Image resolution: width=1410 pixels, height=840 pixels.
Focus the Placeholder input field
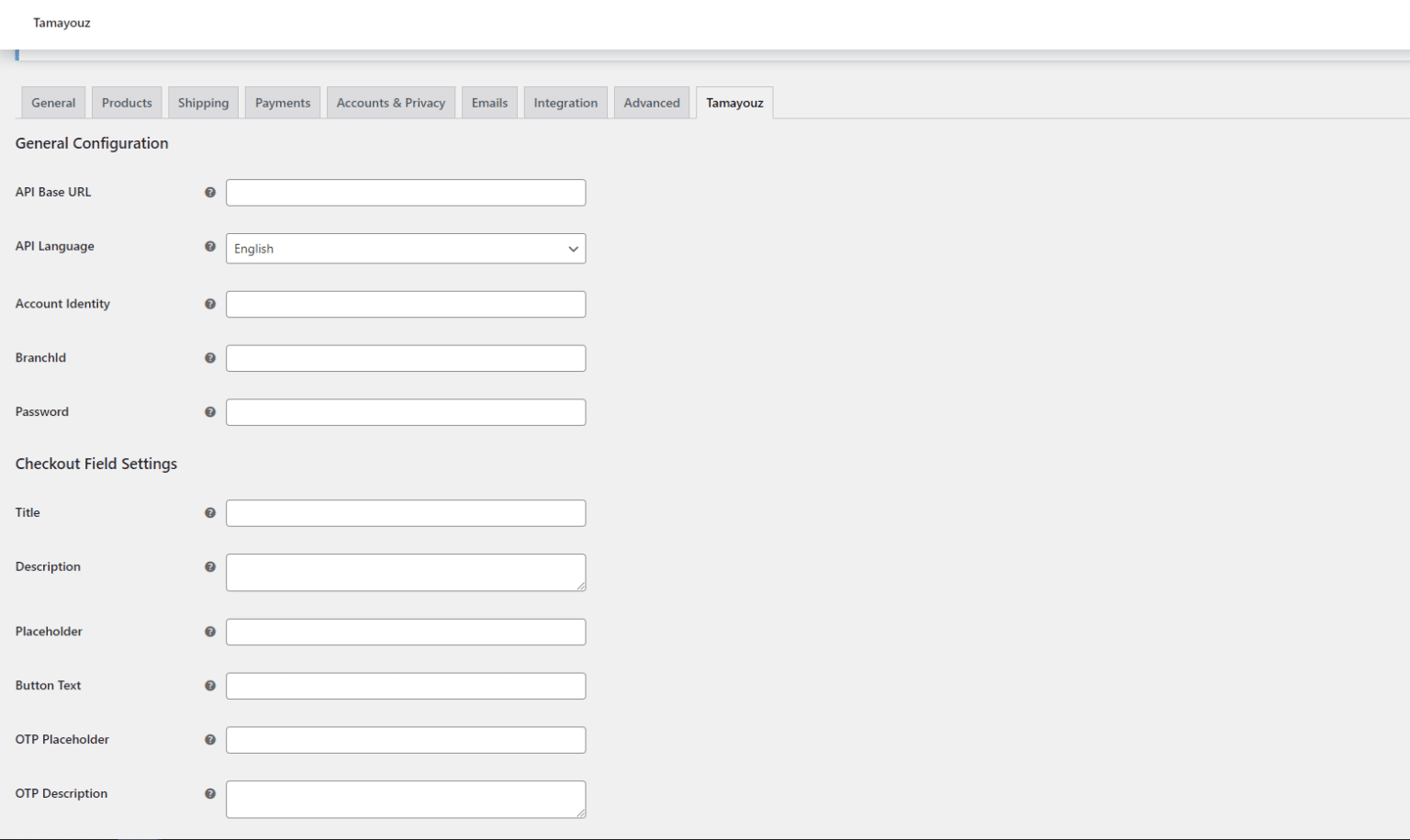pos(406,632)
